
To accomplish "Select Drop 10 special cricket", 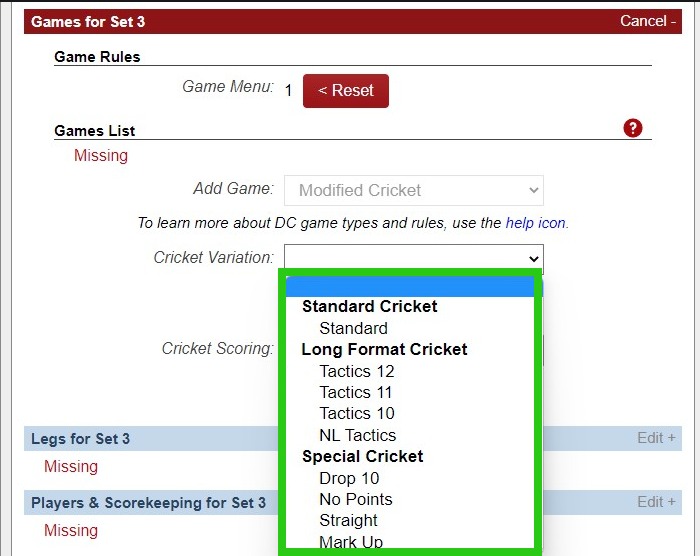I will (349, 478).
